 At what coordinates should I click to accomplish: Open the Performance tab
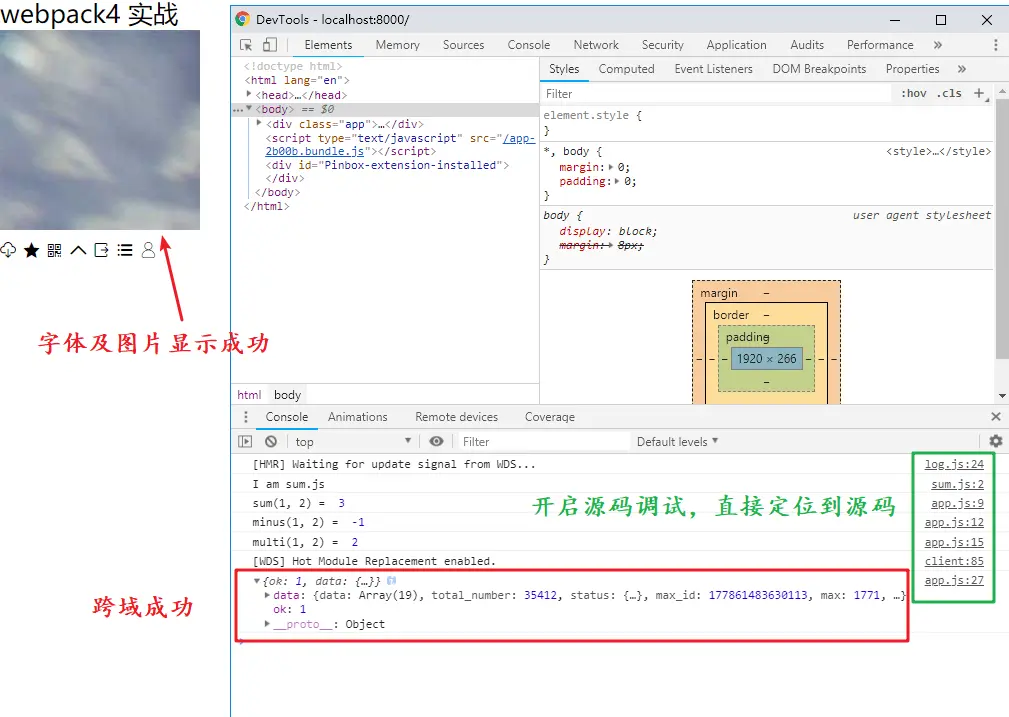point(880,45)
